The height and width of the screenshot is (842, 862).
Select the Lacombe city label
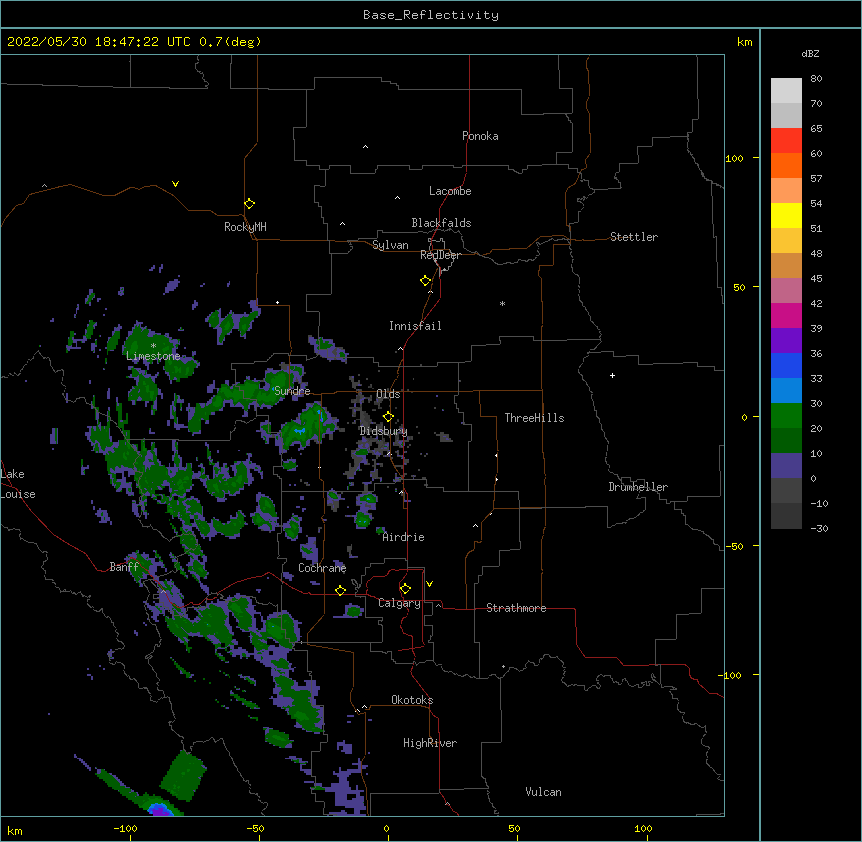450,191
